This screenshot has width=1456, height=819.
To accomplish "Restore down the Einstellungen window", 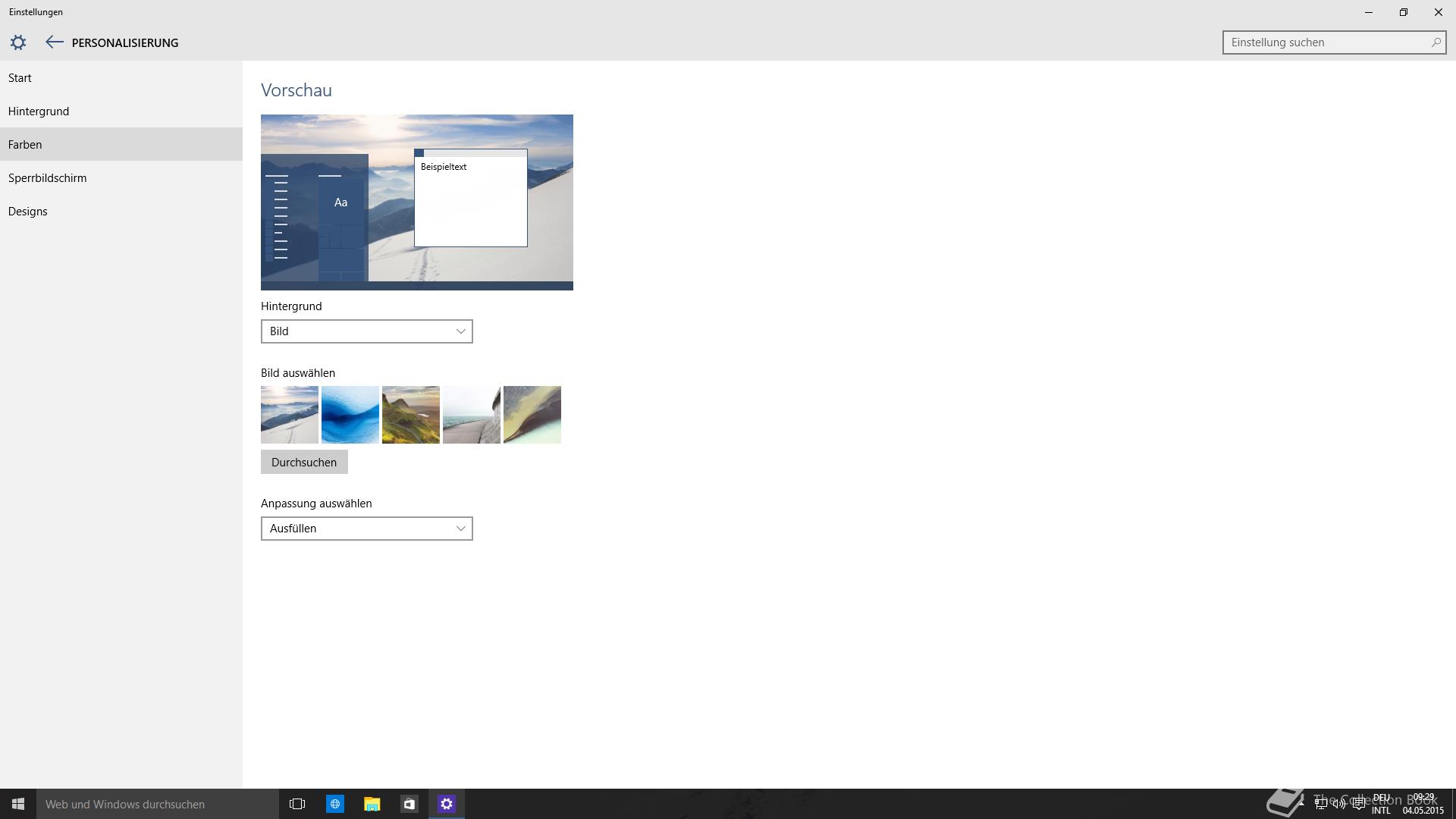I will tap(1404, 12).
